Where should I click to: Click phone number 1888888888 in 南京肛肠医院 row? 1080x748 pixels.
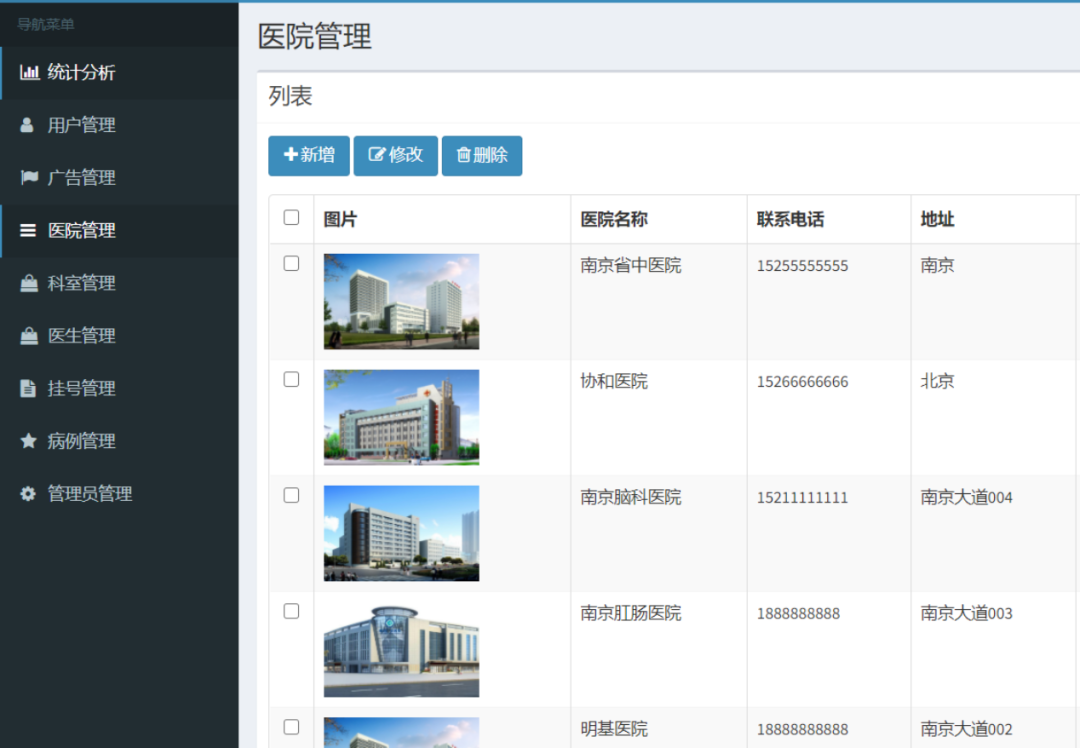click(x=798, y=614)
